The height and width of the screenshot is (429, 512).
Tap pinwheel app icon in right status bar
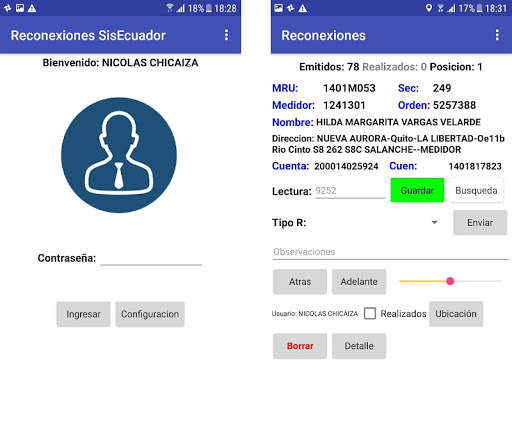(291, 8)
